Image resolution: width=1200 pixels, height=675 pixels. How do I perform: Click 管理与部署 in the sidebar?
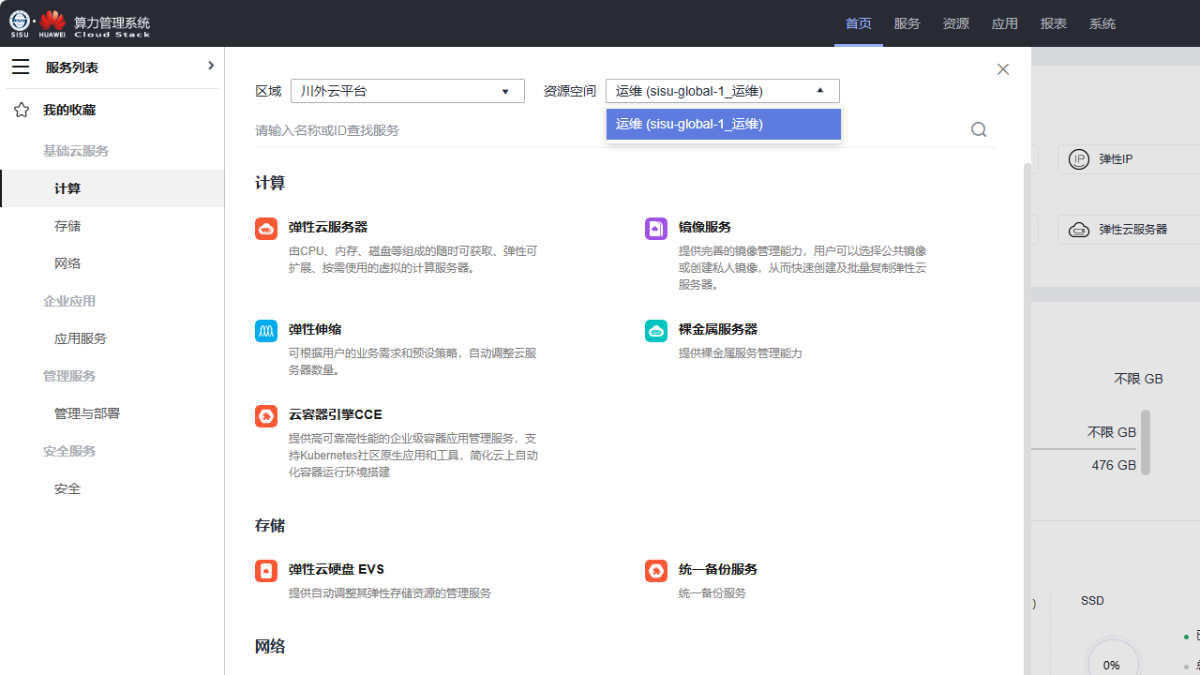click(87, 413)
